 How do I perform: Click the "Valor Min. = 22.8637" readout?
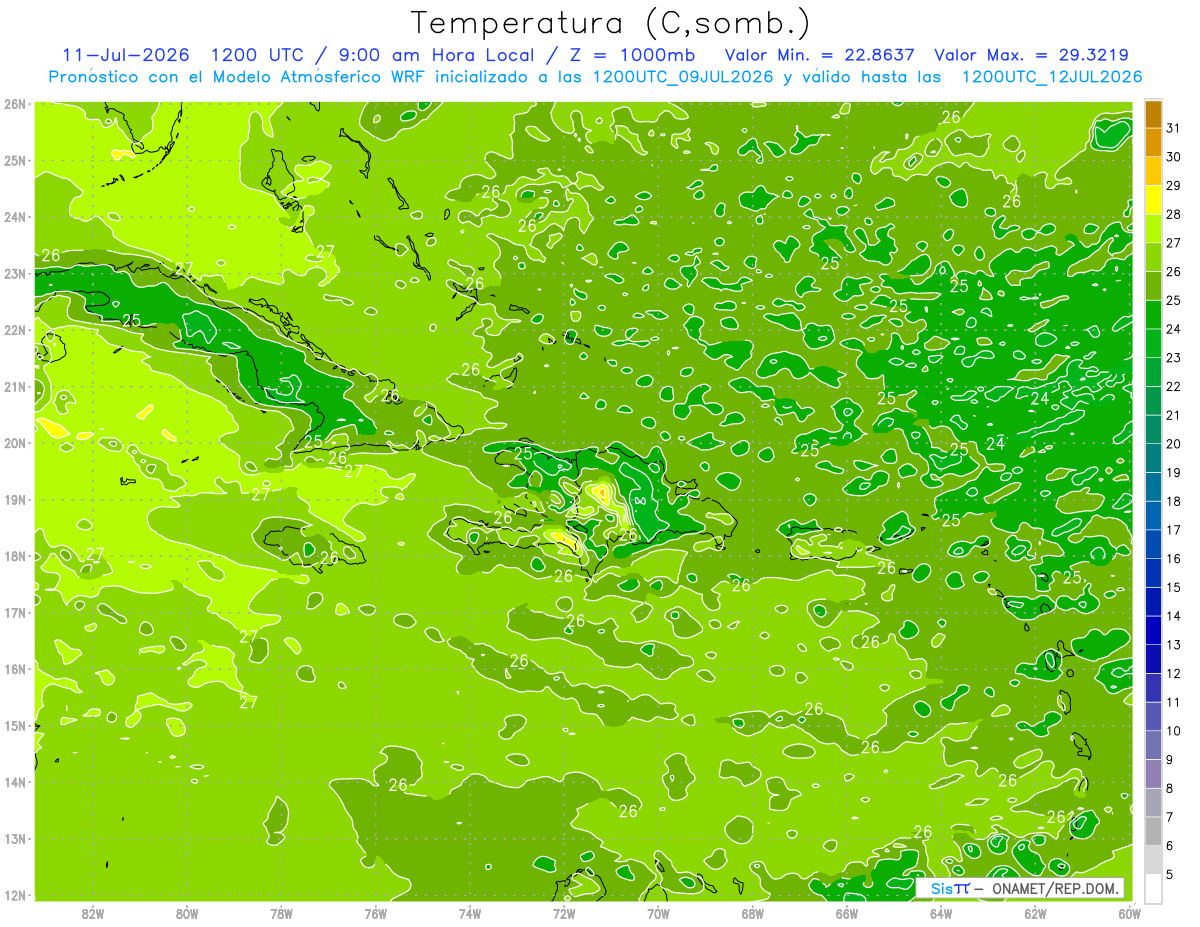[x=820, y=54]
